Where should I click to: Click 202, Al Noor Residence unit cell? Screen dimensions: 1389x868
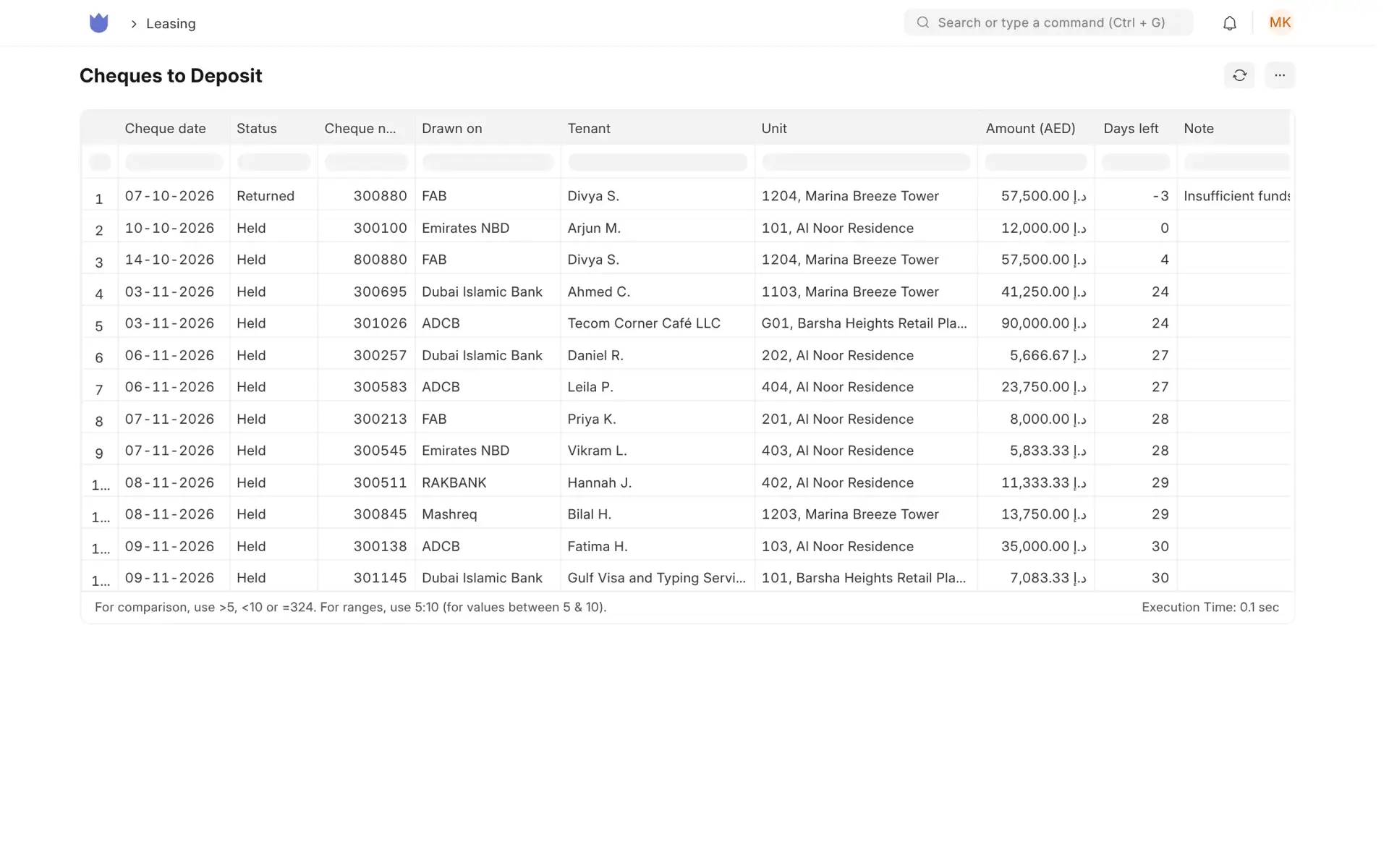click(866, 355)
